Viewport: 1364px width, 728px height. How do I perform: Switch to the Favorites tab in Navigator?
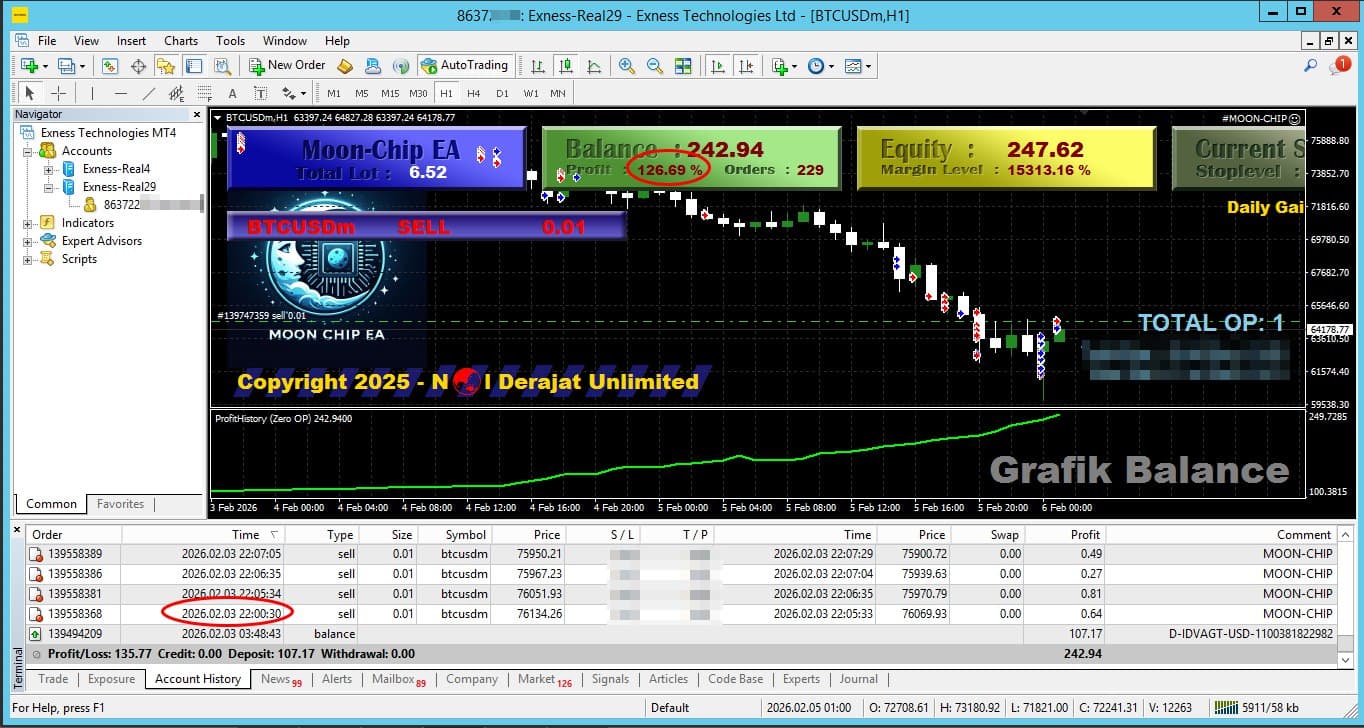(120, 504)
